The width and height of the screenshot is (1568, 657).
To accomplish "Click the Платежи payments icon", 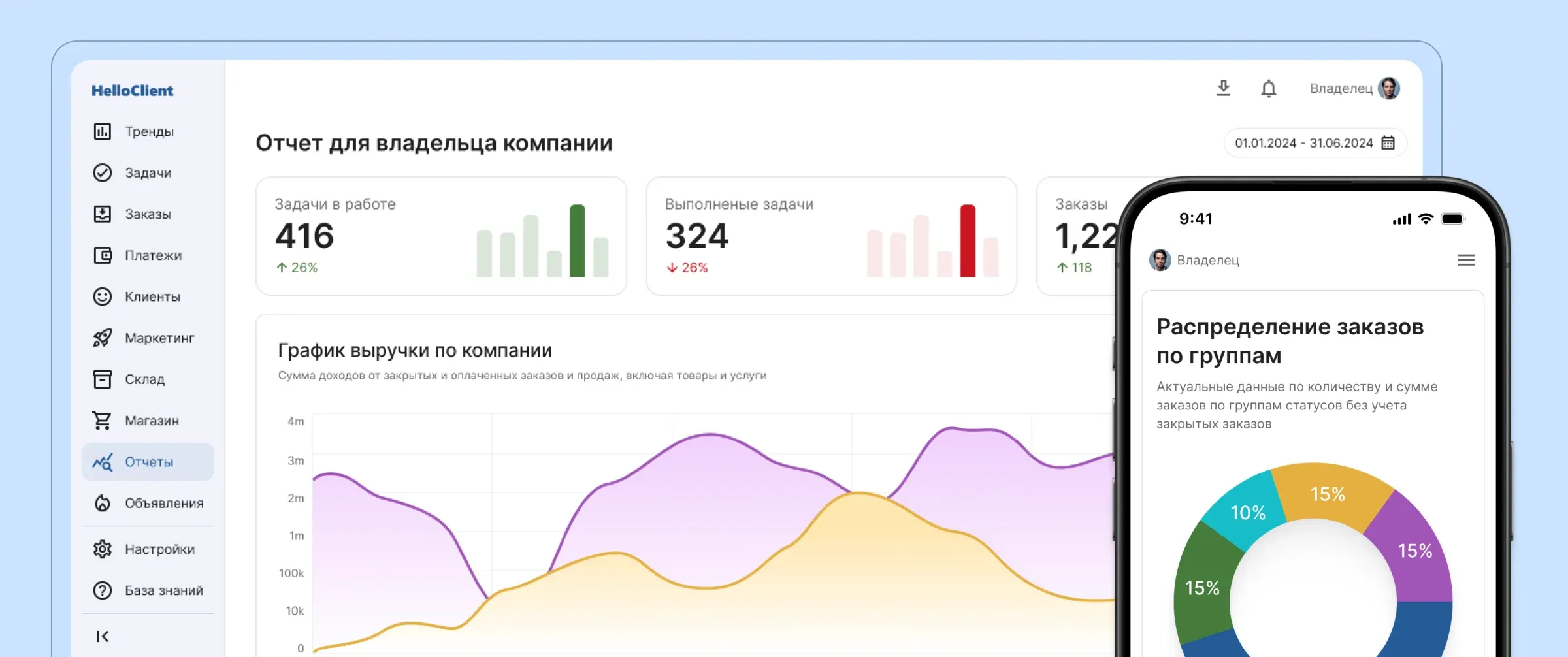I will coord(103,255).
